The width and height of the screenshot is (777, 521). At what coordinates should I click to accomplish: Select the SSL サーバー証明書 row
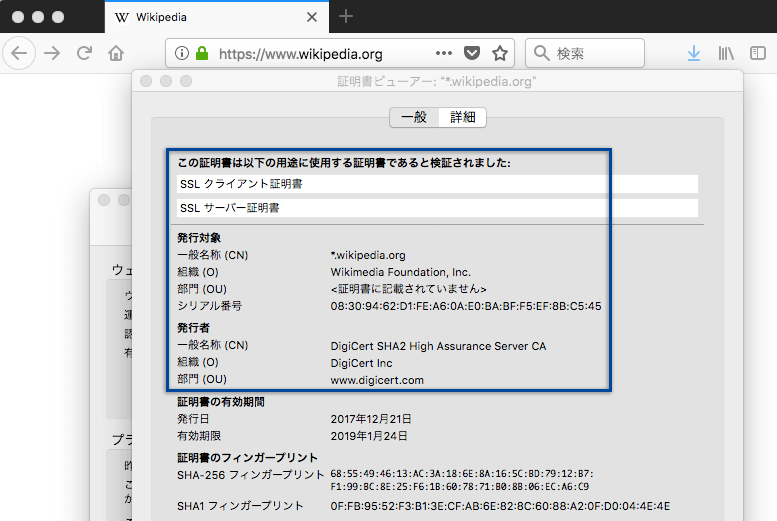437,208
